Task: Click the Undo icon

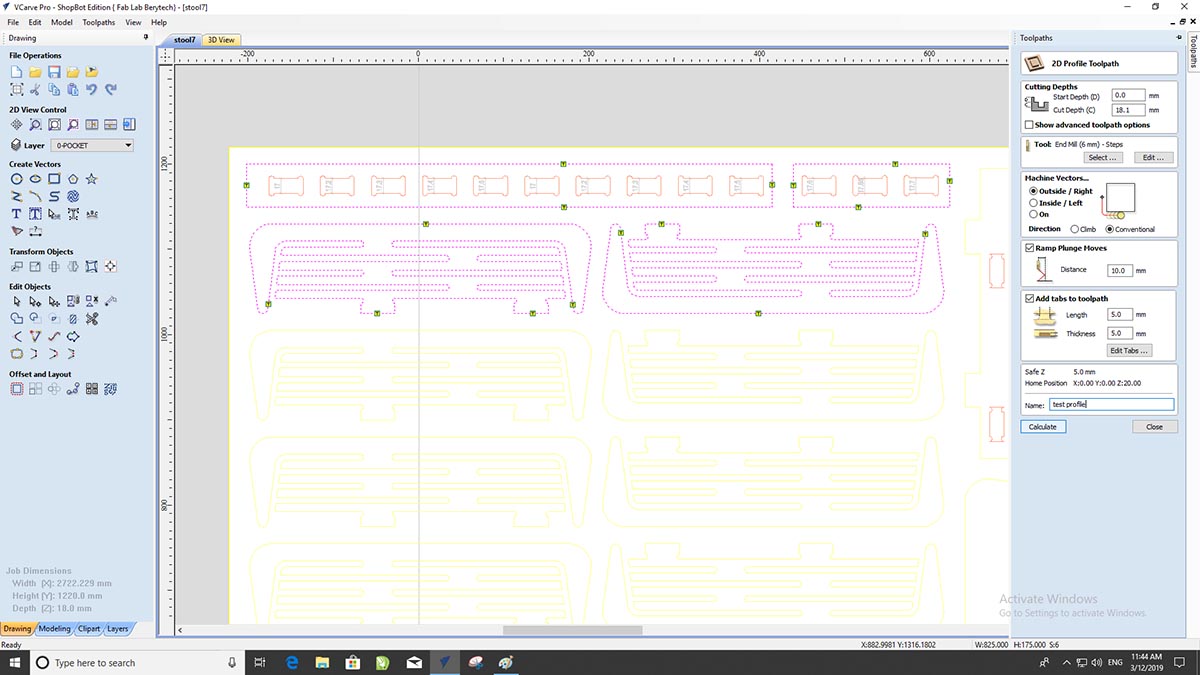Action: [x=92, y=90]
